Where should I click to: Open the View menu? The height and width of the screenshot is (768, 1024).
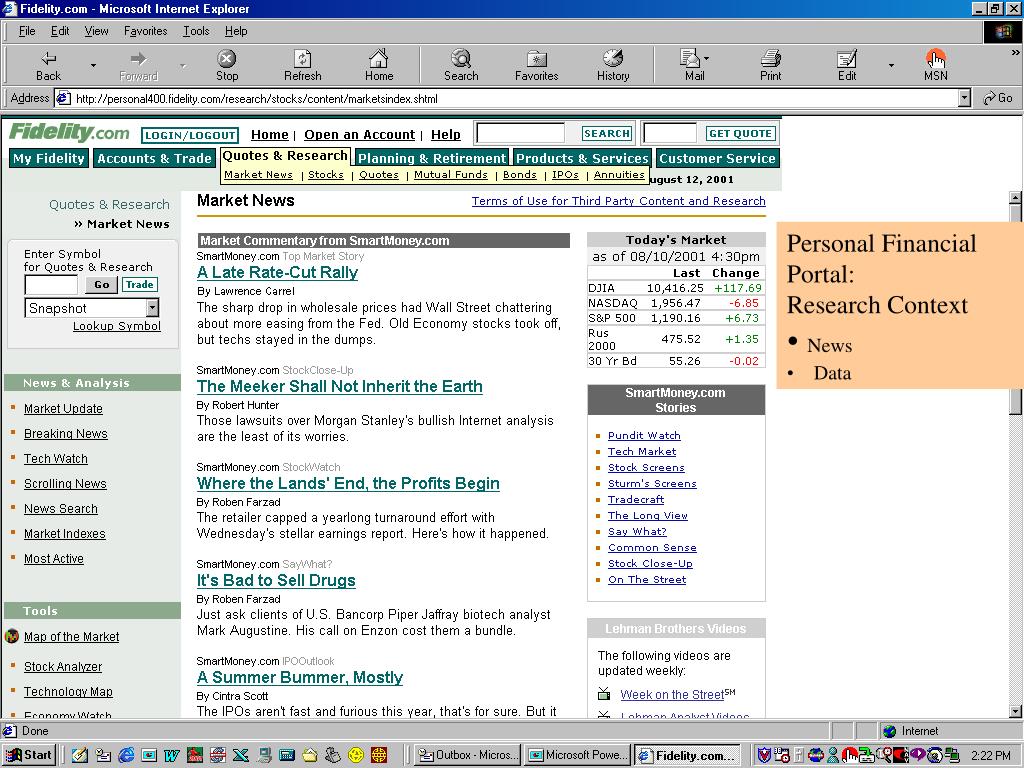tap(97, 31)
